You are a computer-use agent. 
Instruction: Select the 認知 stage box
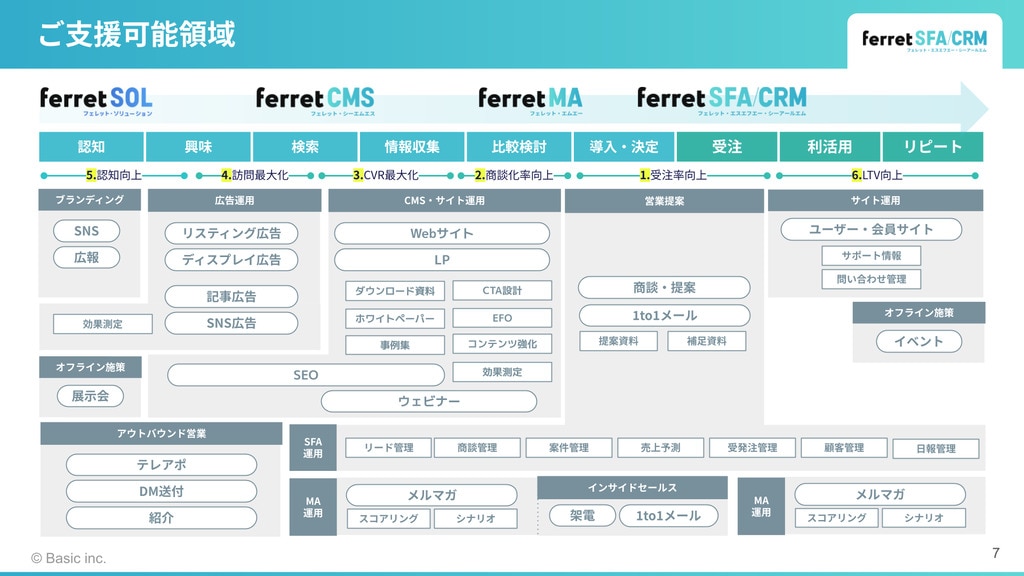tap(91, 147)
